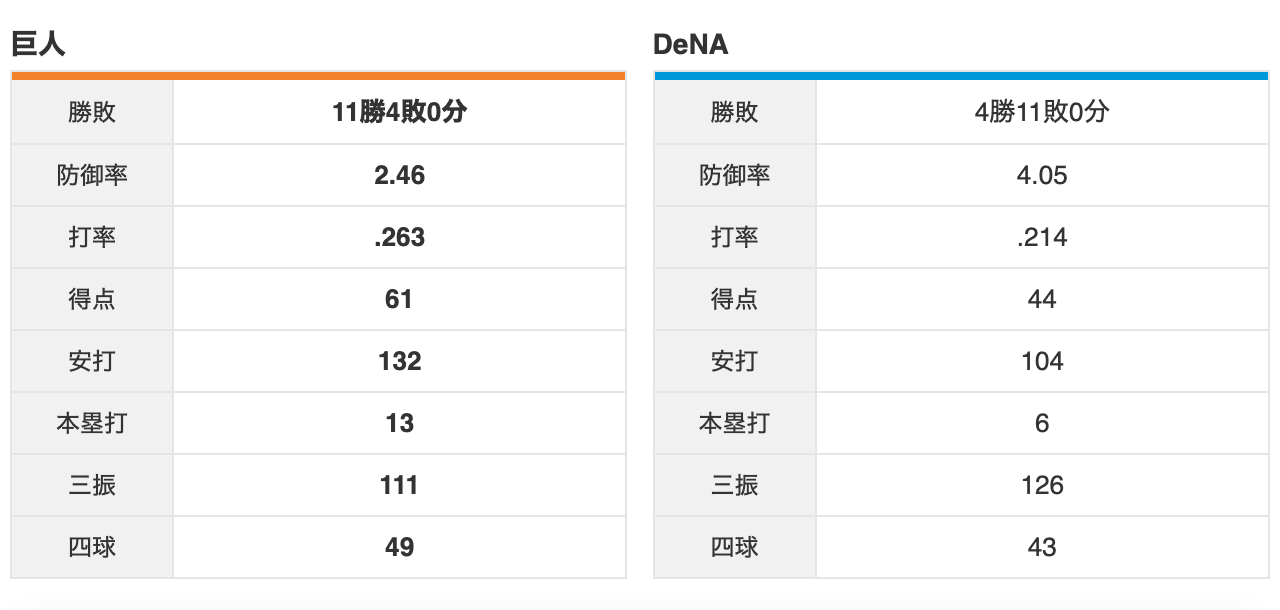Click the 巨人 四球 value 49

399,547
